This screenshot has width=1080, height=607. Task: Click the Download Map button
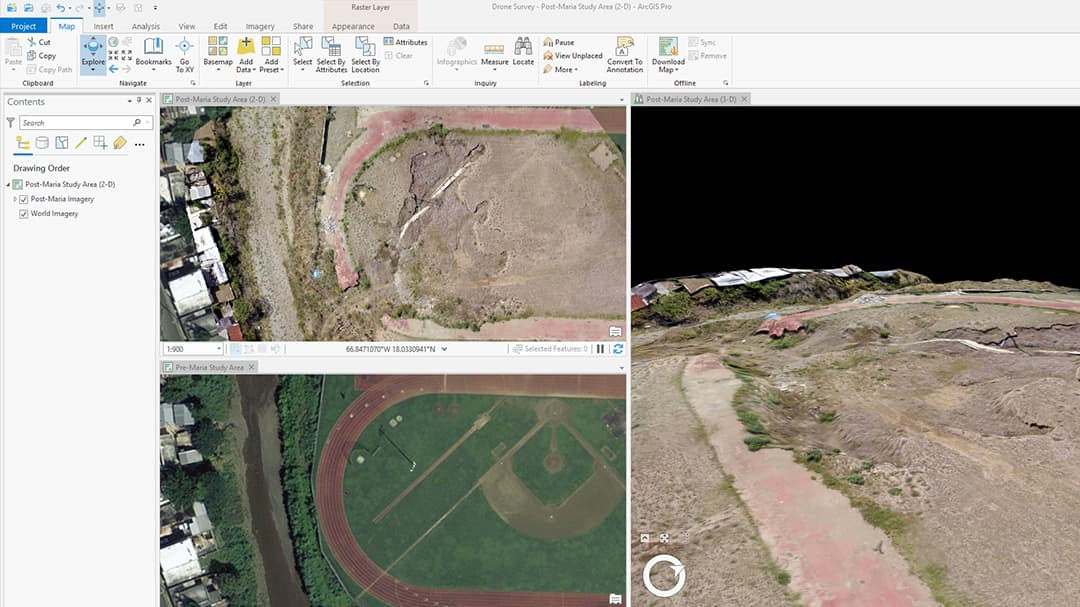666,53
